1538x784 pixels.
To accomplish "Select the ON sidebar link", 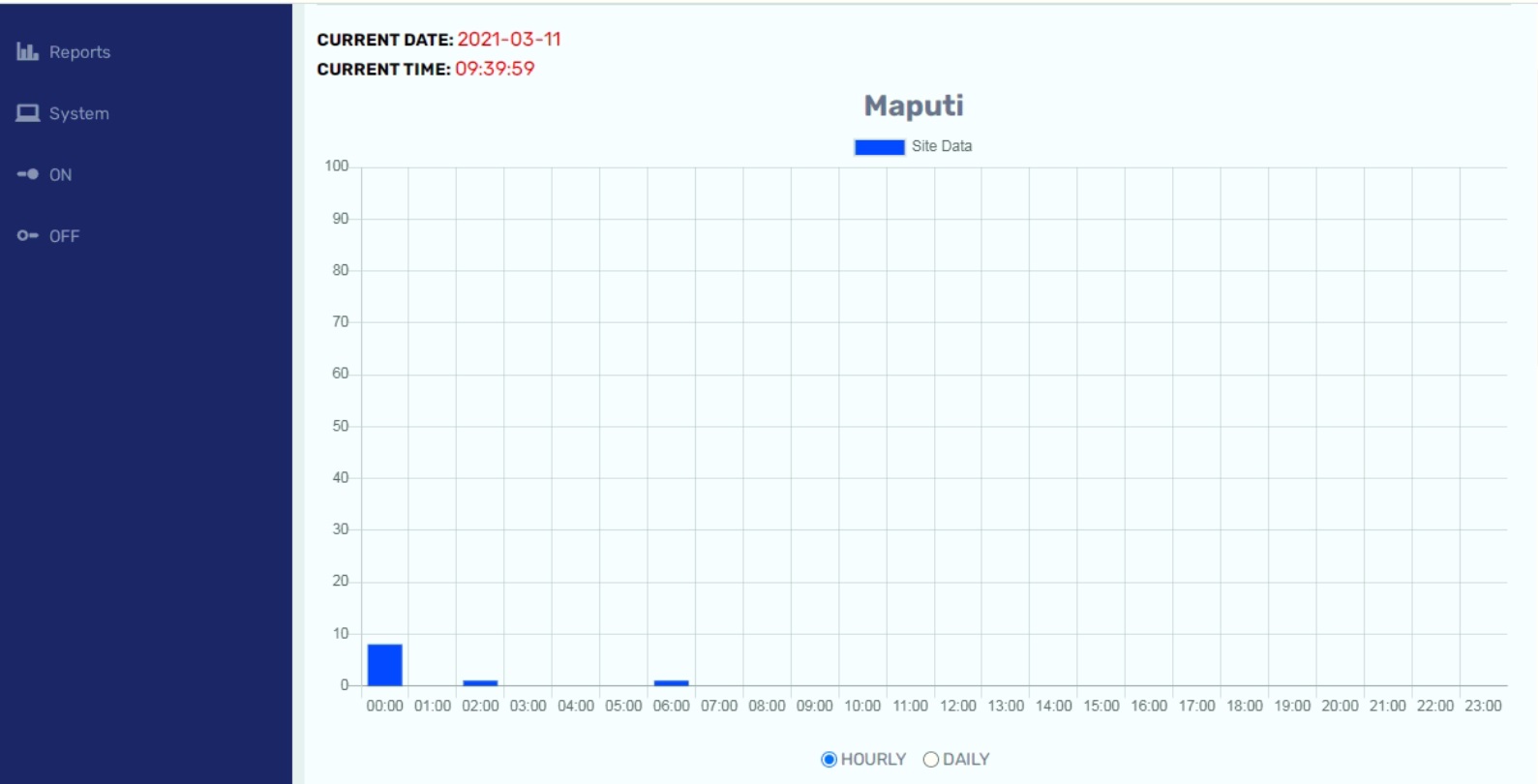I will pyautogui.click(x=60, y=175).
